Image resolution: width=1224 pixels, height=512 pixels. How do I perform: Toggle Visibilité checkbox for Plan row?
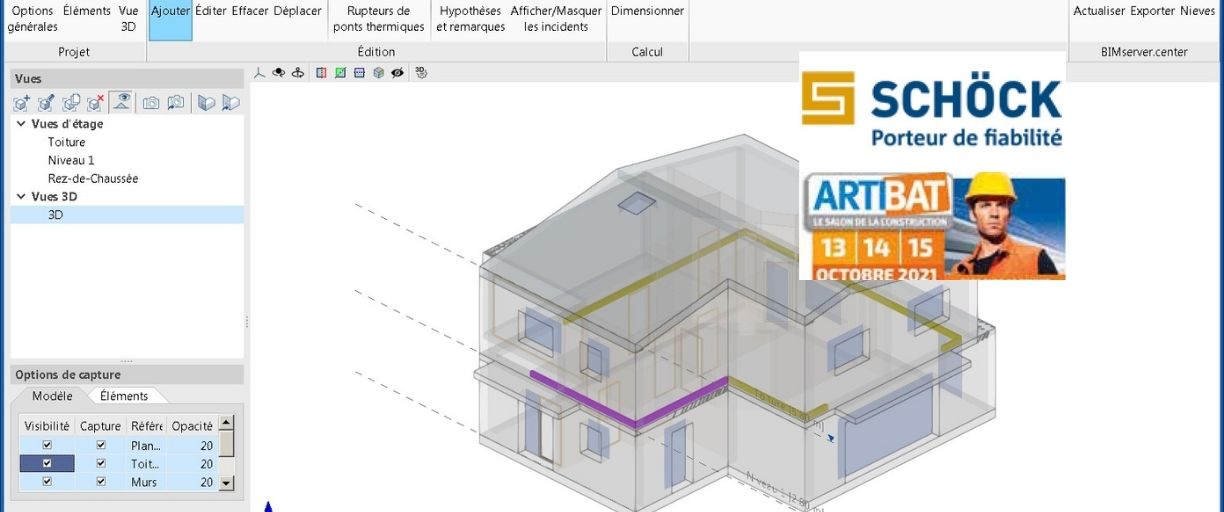click(47, 445)
